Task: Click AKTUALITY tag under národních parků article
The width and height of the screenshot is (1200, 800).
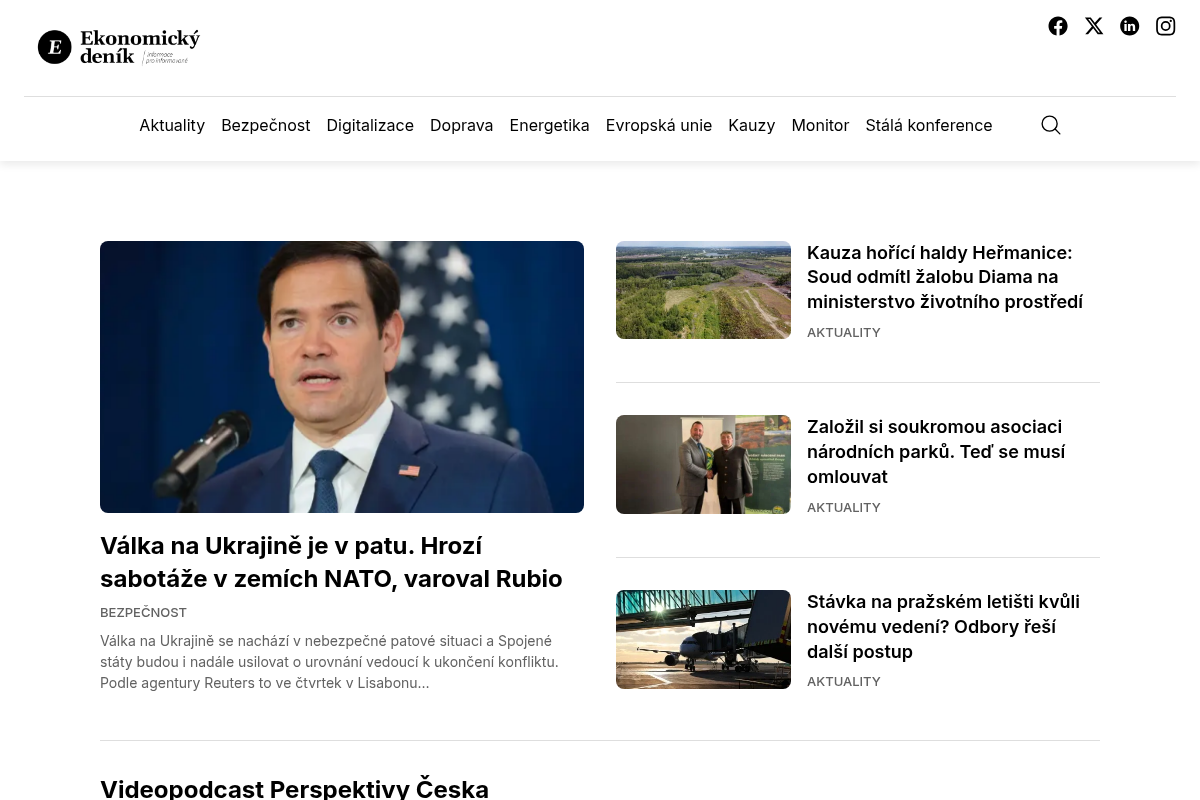Action: pos(844,507)
